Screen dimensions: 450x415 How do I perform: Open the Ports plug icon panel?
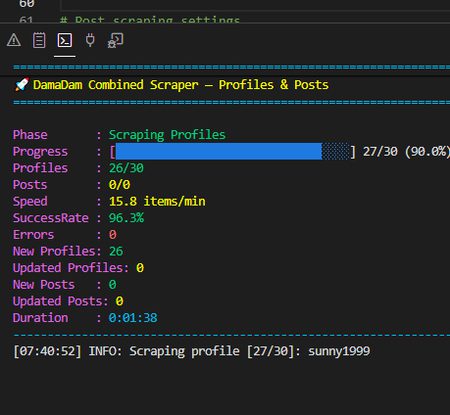pyautogui.click(x=90, y=40)
